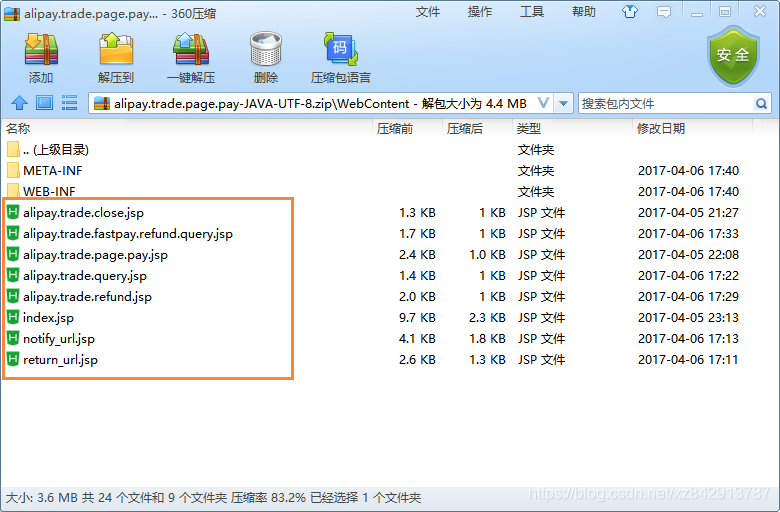This screenshot has height=512, width=780.
Task: Select the file name index.jsp
Action: click(x=48, y=317)
